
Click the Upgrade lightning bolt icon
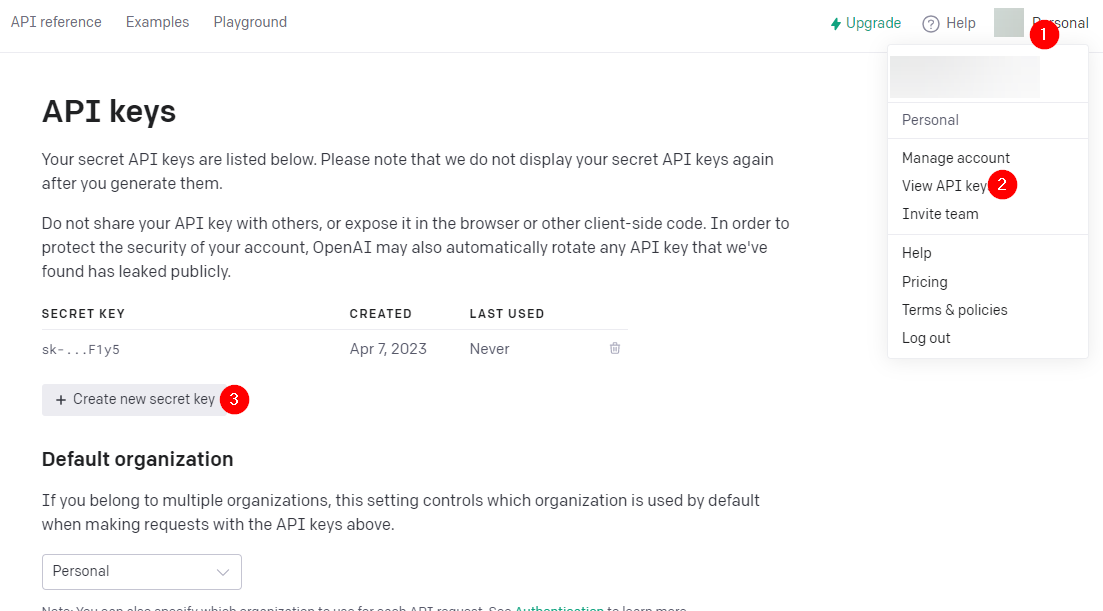coord(836,23)
